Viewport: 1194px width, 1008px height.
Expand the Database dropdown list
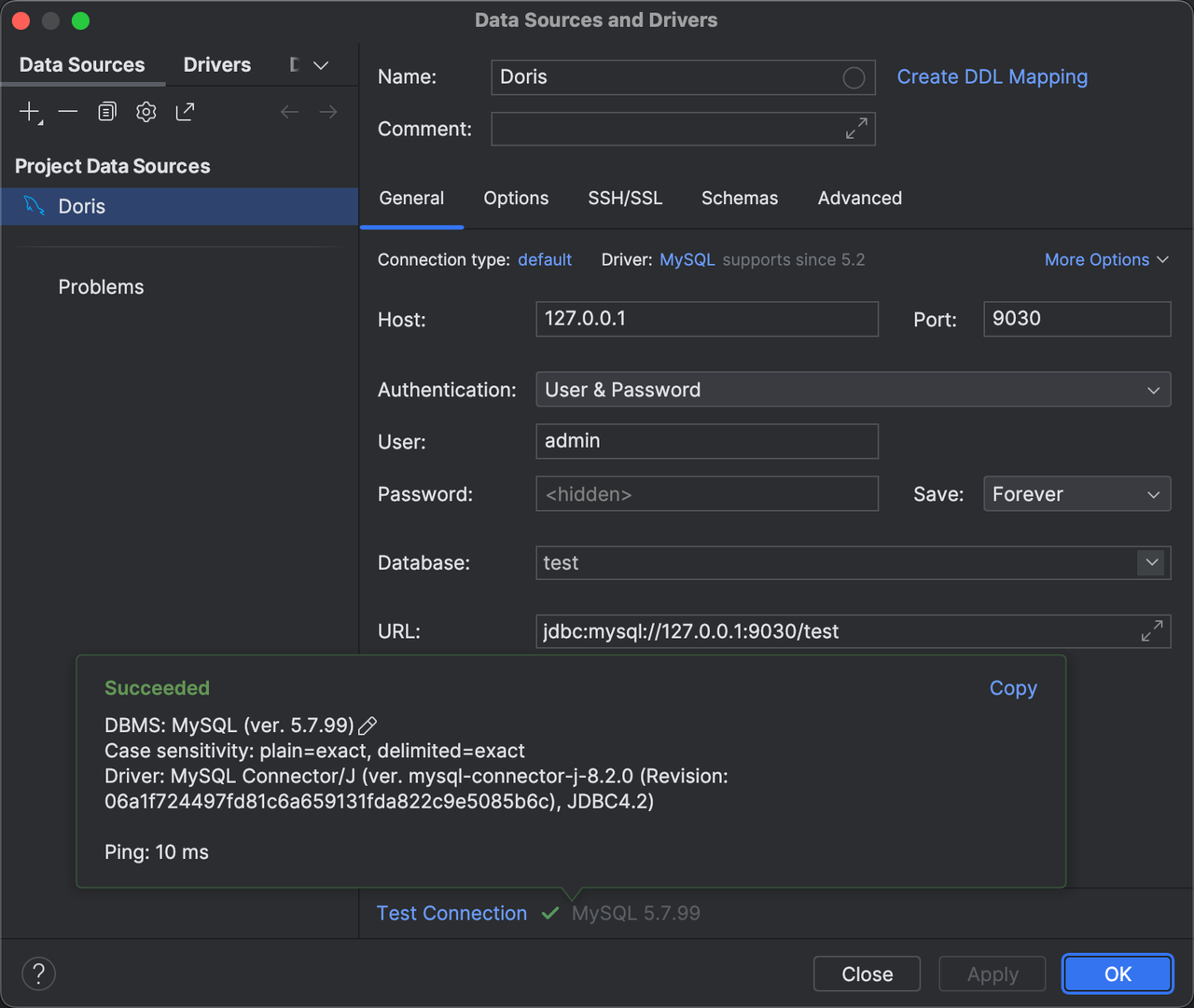coord(1152,562)
